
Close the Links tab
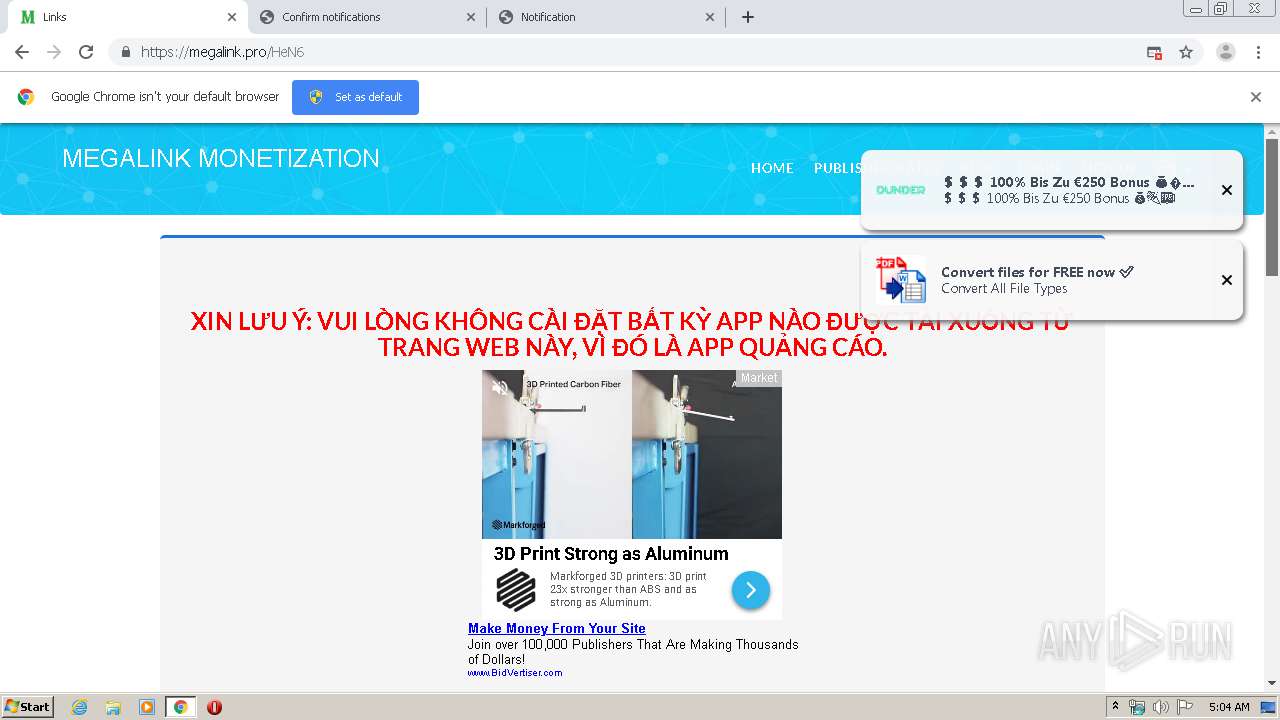point(232,17)
